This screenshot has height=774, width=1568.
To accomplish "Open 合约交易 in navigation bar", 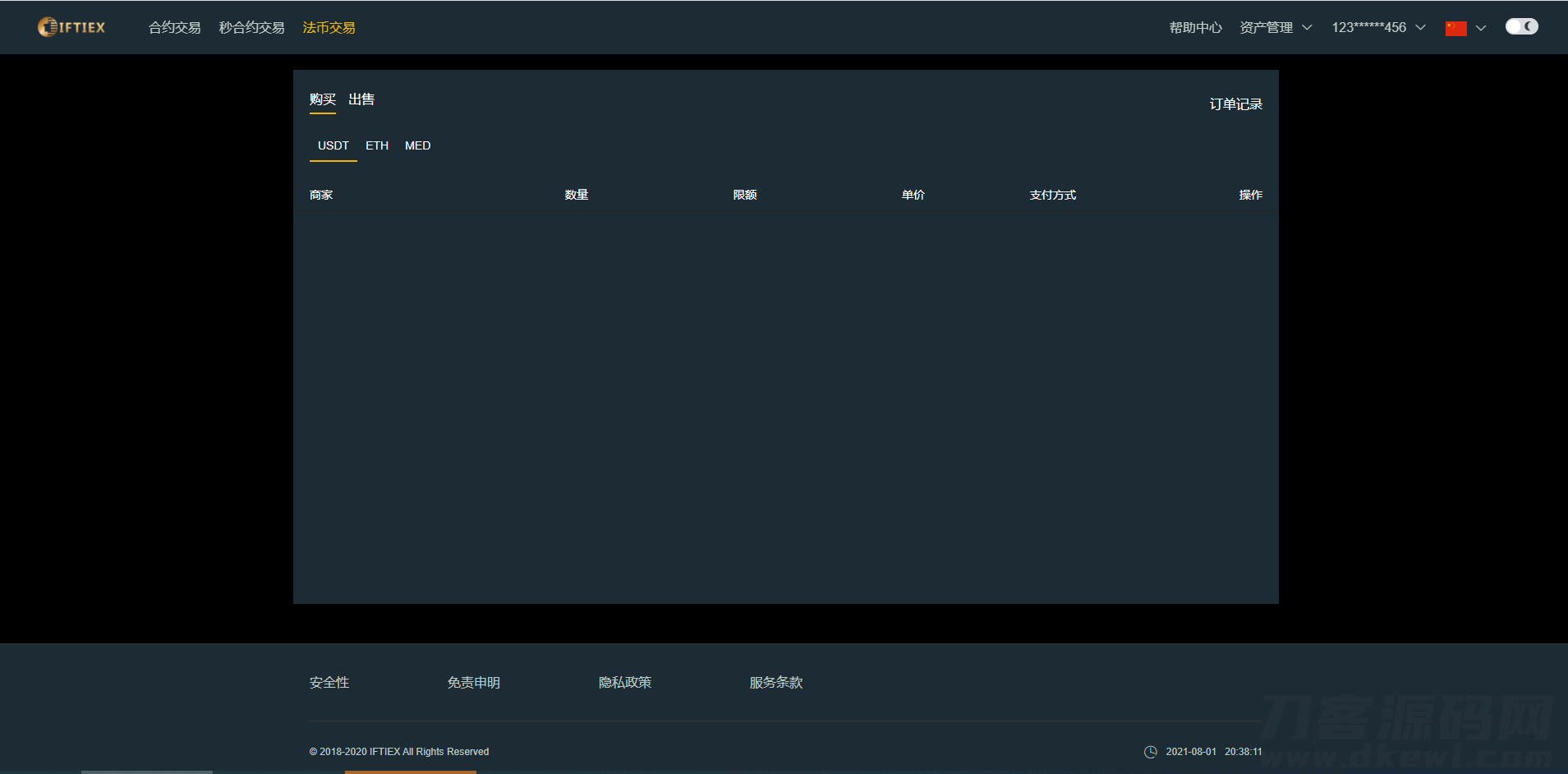I will (174, 28).
